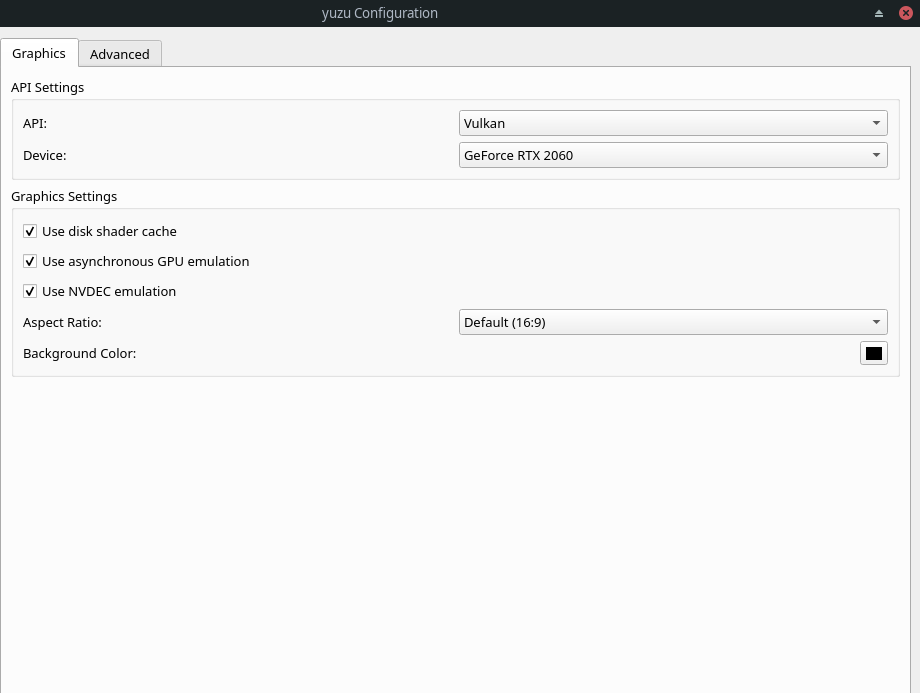Click the window shade arrow in title bar
Image resolution: width=920 pixels, height=693 pixels.
tap(878, 13)
